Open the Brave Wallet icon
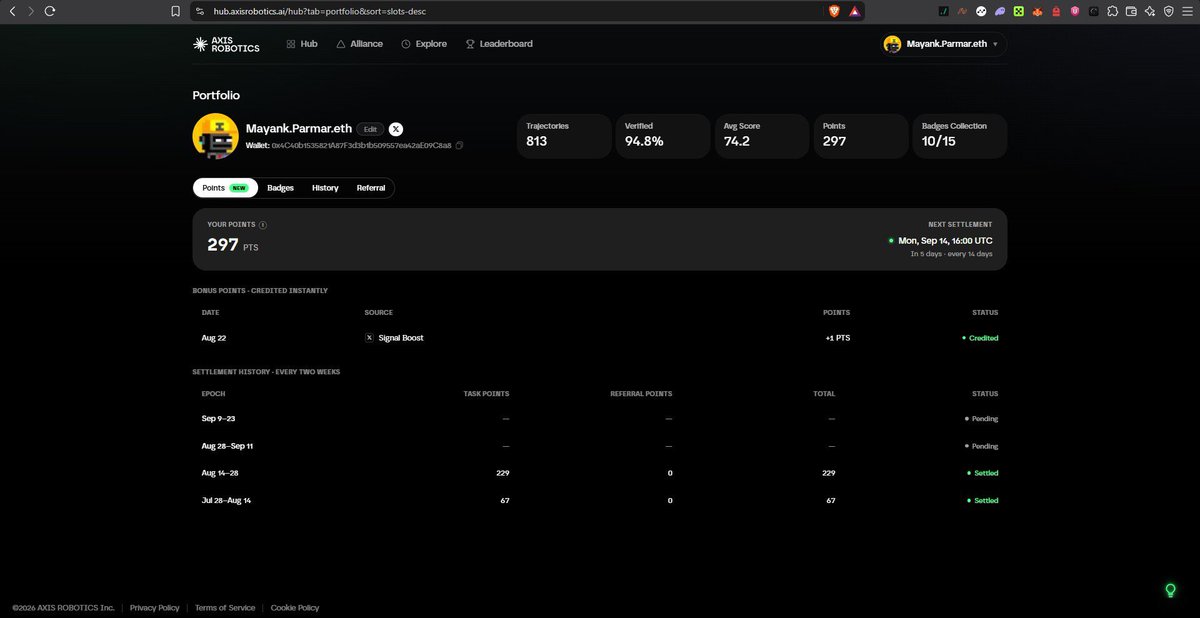Viewport: 1200px width, 618px height. [x=1131, y=11]
